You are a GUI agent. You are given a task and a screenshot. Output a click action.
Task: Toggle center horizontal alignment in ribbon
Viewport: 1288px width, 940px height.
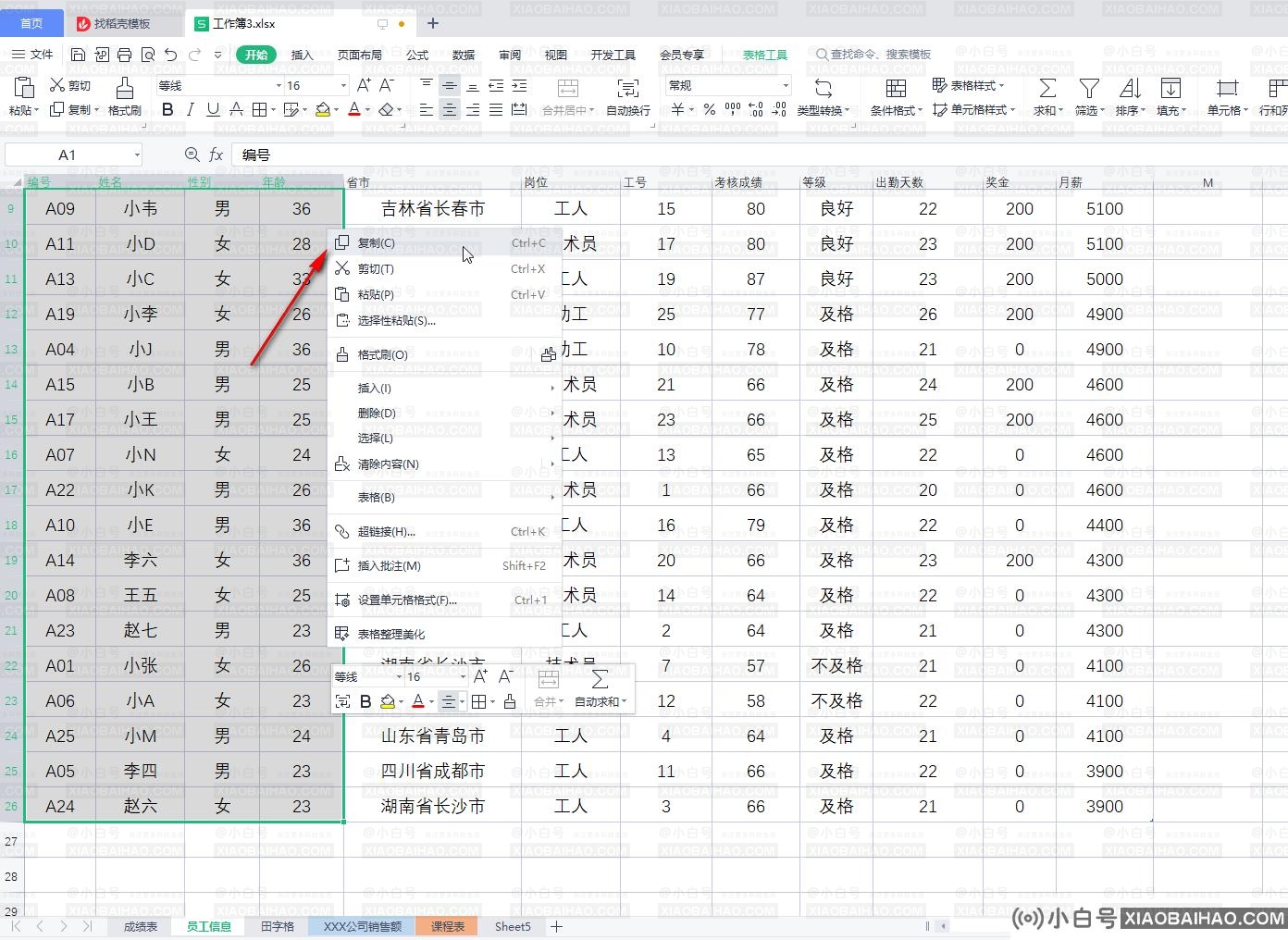pyautogui.click(x=449, y=109)
